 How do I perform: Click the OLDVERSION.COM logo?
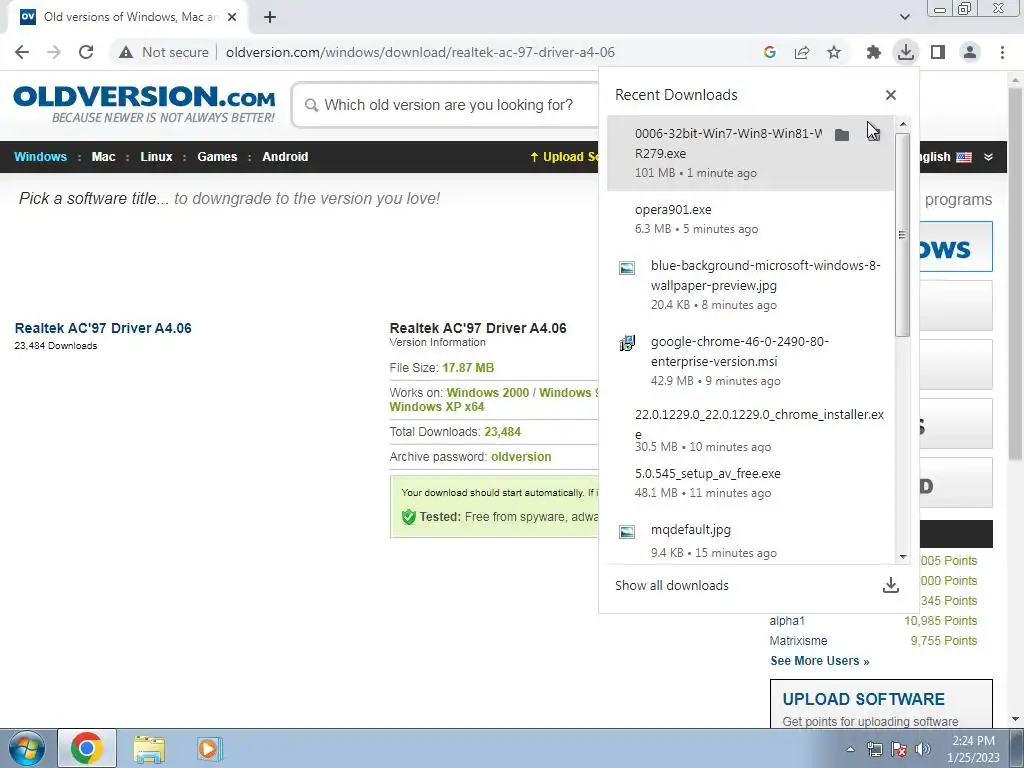pos(144,104)
